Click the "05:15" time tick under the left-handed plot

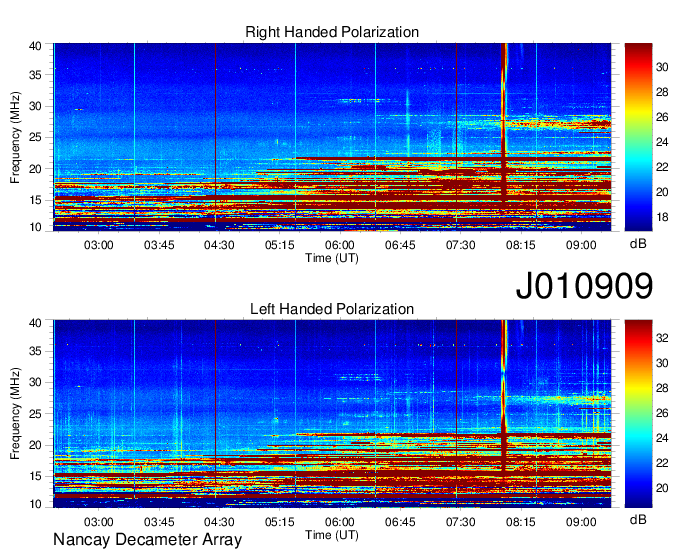pos(280,522)
